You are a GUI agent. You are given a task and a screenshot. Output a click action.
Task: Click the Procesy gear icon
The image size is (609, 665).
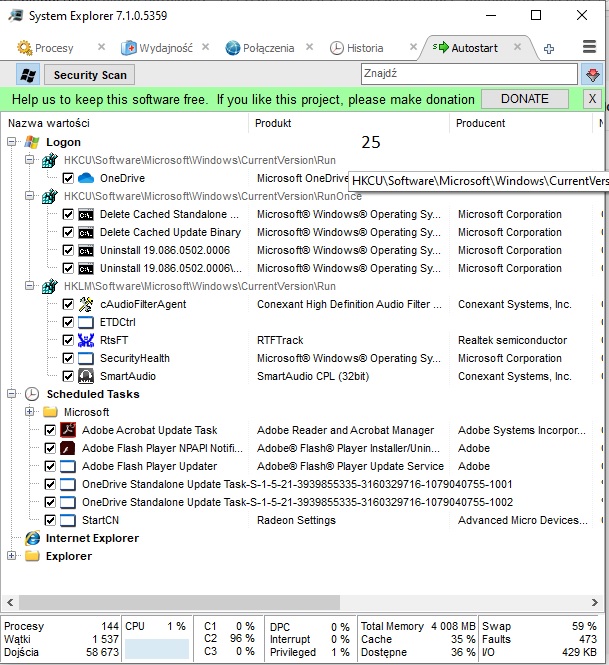[25, 48]
